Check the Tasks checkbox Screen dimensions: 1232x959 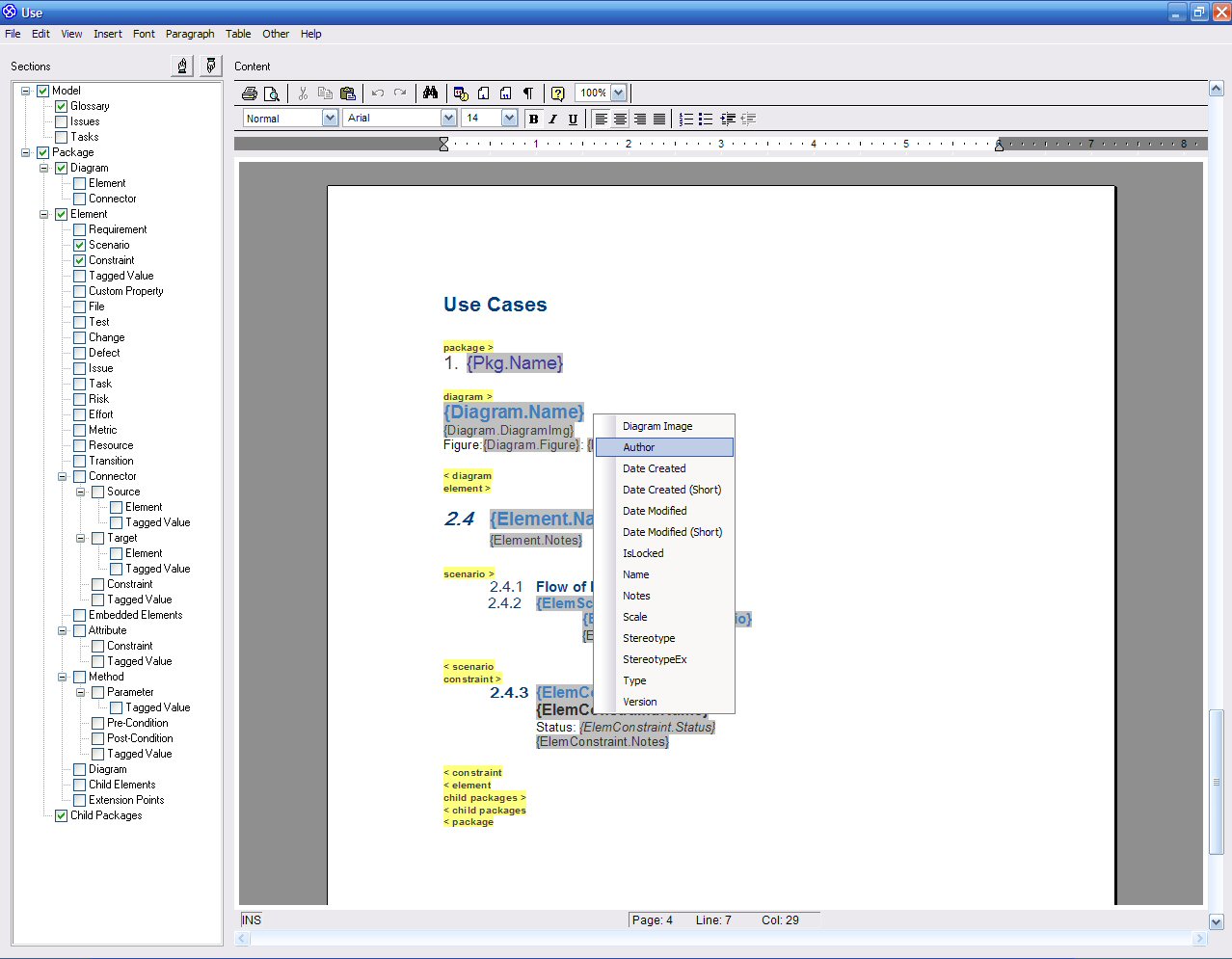pos(61,137)
